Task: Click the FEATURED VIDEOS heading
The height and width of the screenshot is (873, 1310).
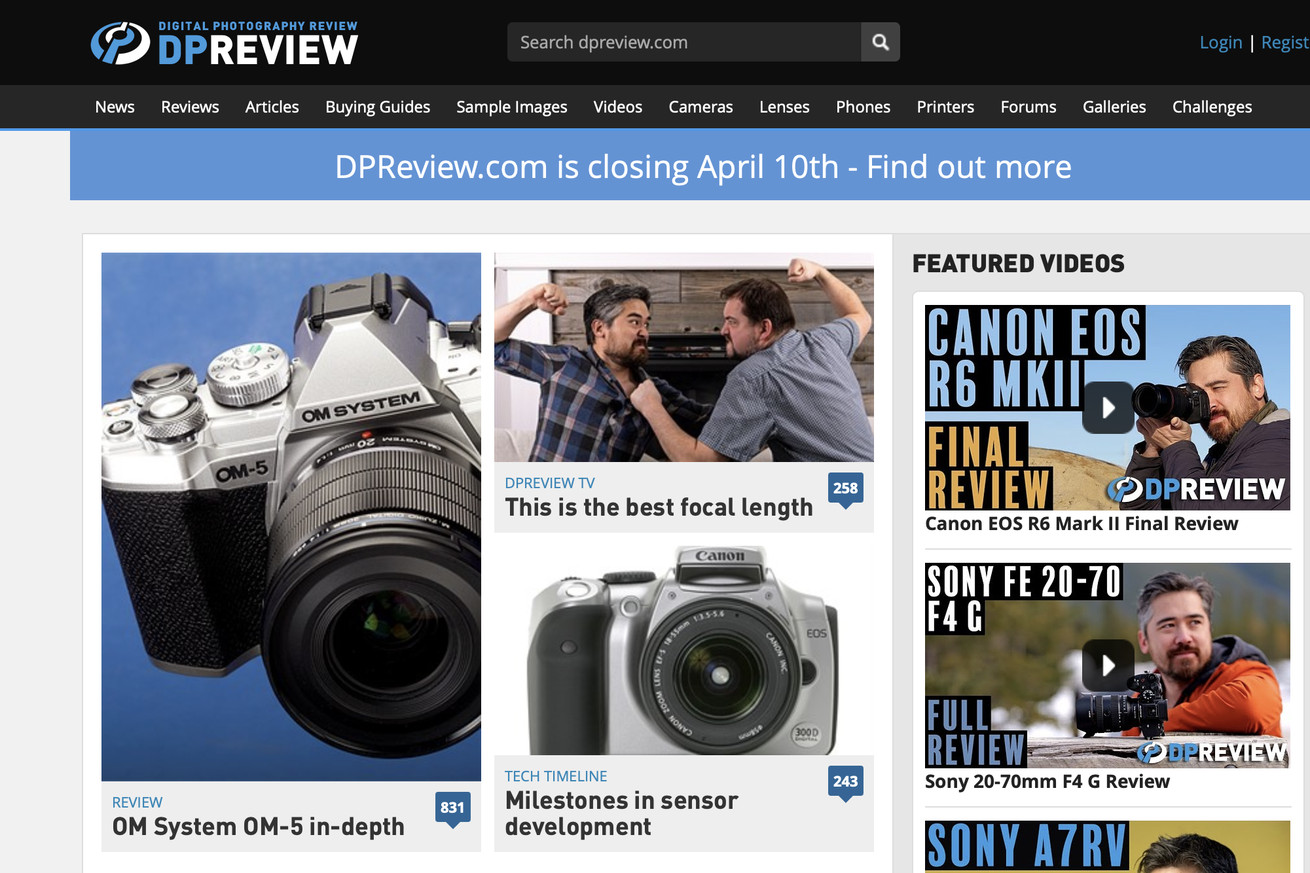Action: tap(1018, 264)
